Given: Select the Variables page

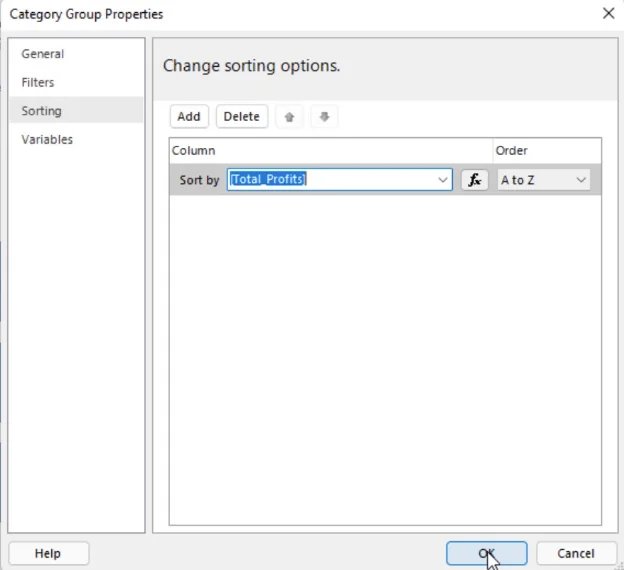Looking at the screenshot, I should (76, 139).
